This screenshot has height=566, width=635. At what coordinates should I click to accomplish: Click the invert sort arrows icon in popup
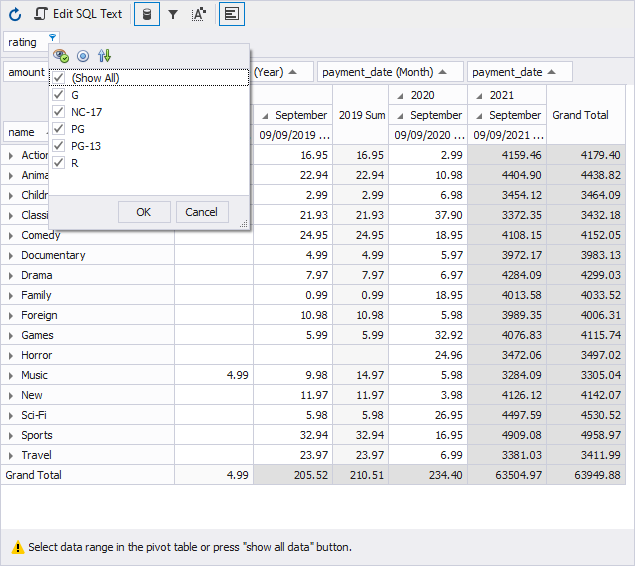point(104,56)
